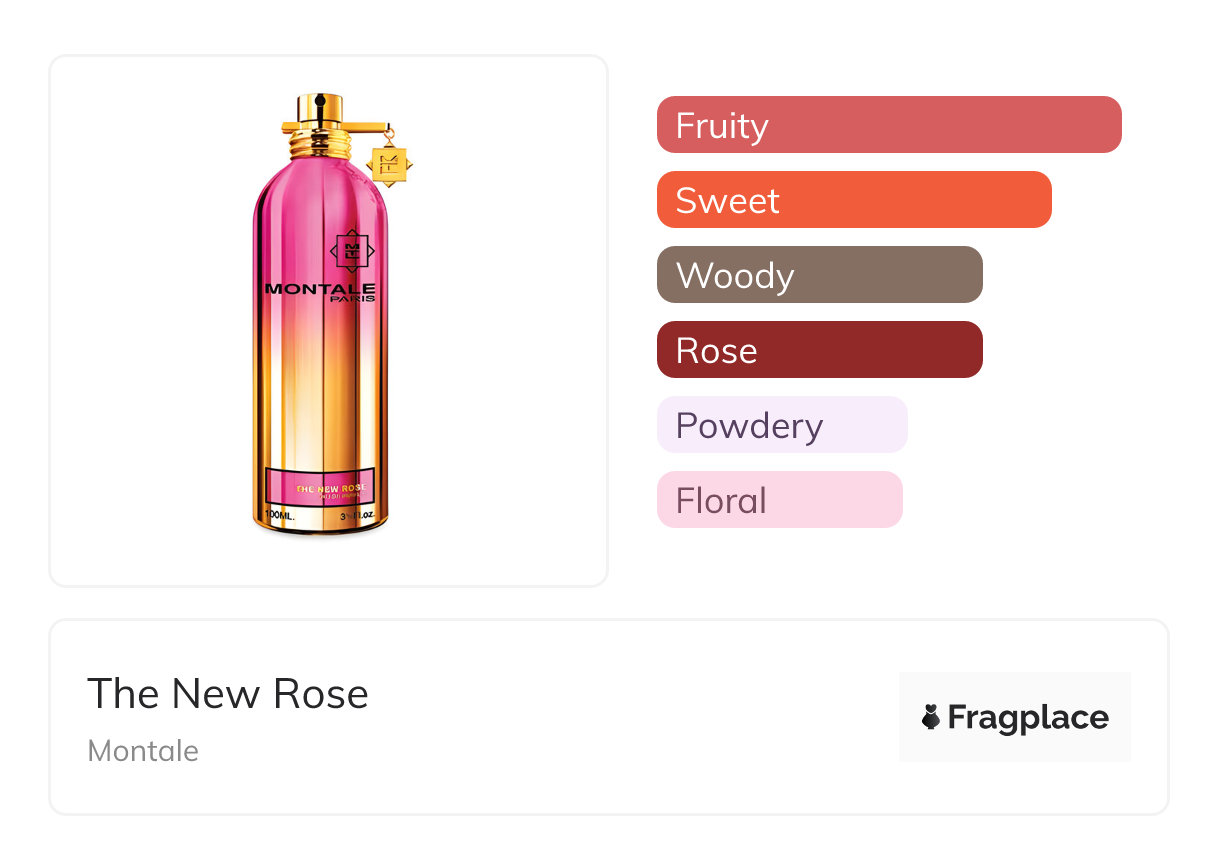Click the Fragplace wordmark
This screenshot has width=1218, height=864.
click(x=1028, y=718)
